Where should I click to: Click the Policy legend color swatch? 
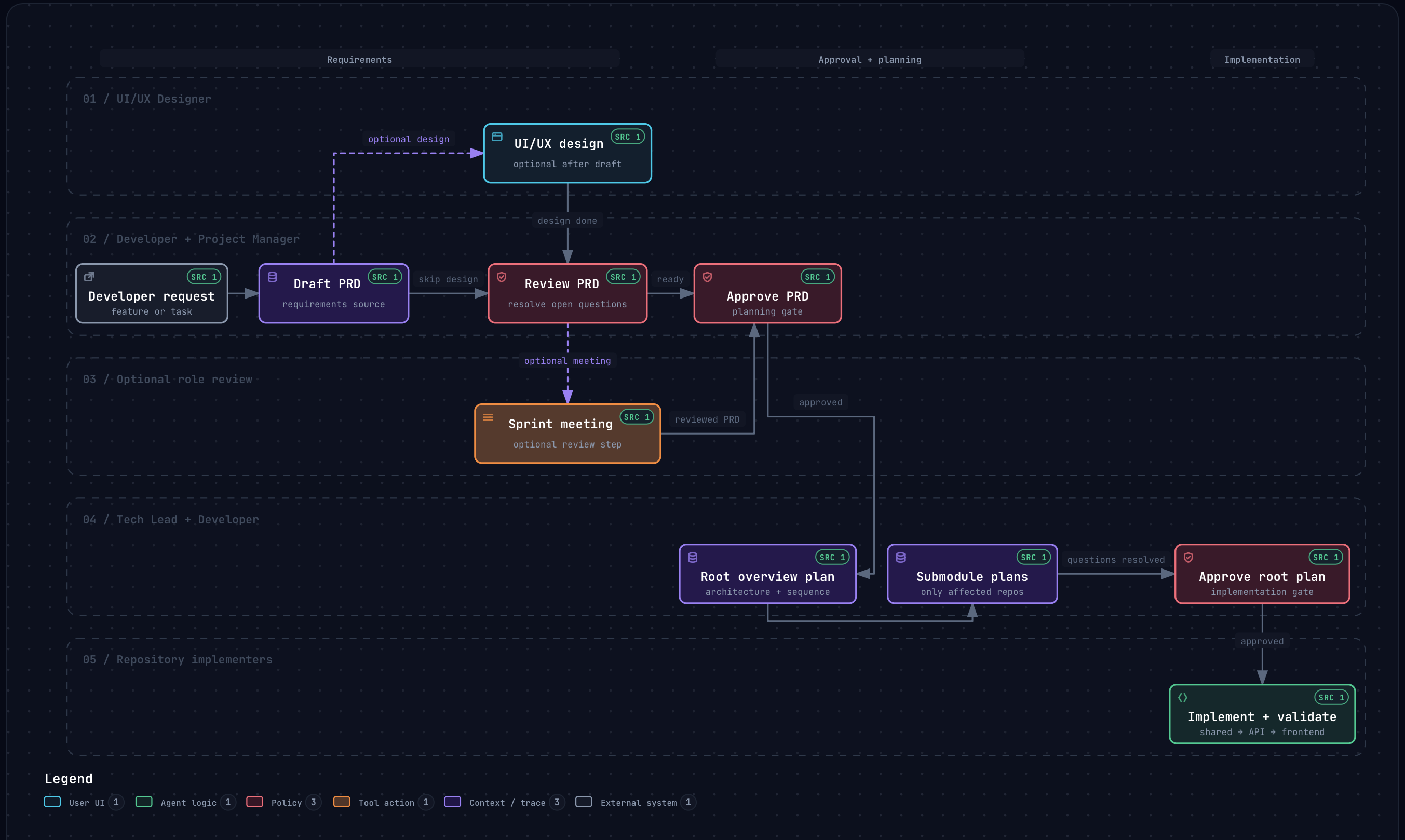255,802
